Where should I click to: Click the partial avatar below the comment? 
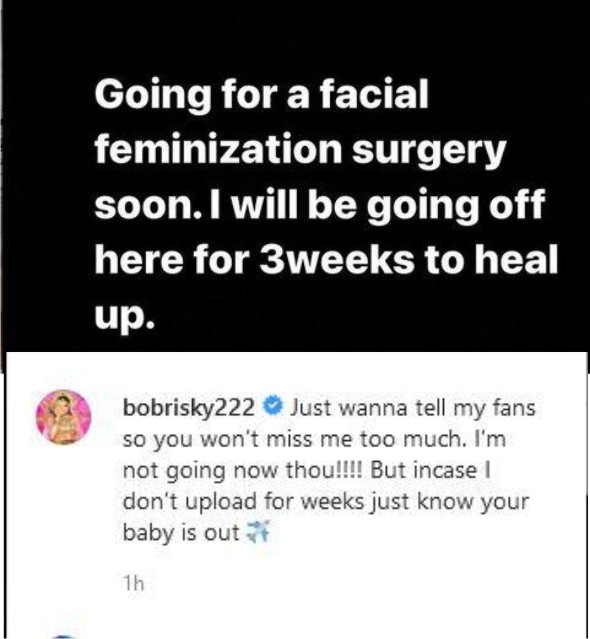[x=64, y=636]
